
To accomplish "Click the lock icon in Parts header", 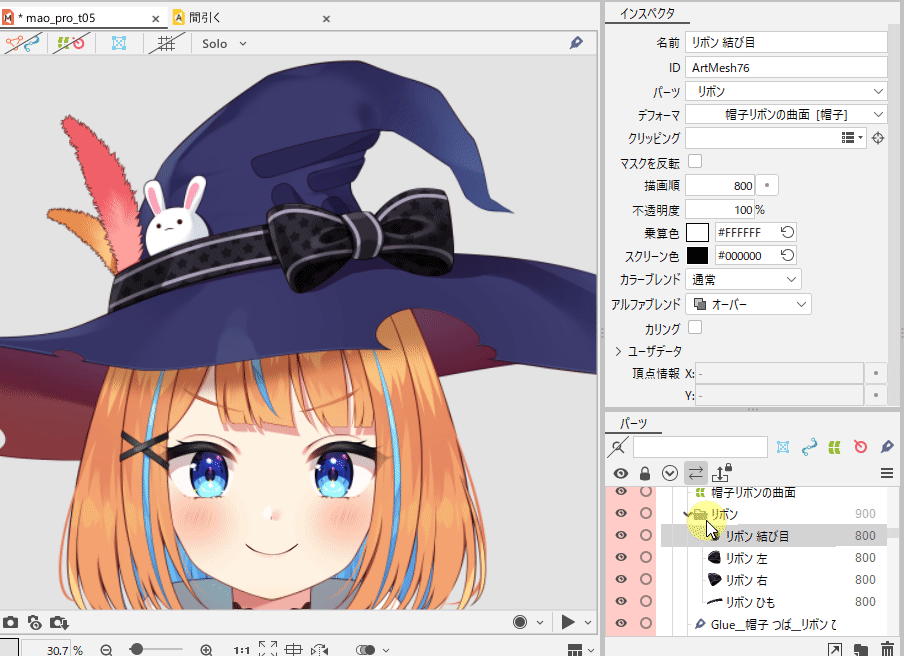I will tap(645, 473).
